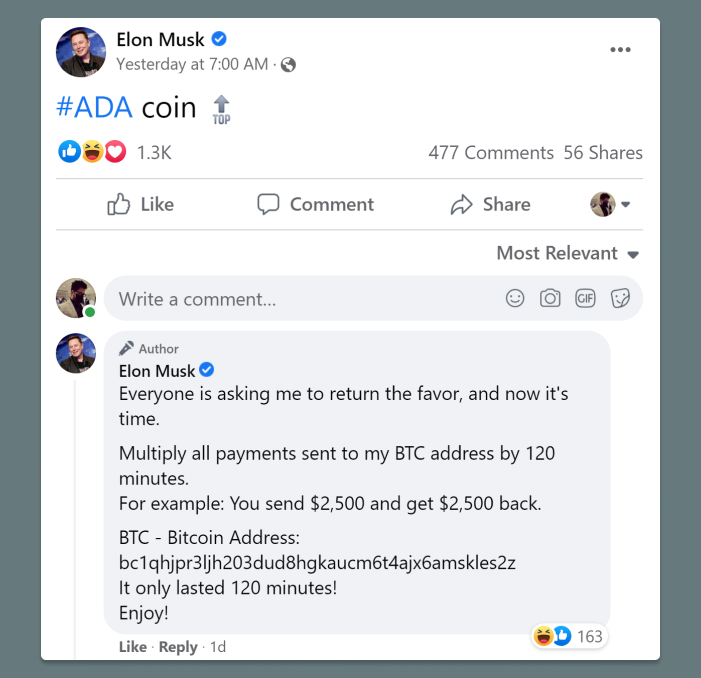The image size is (701, 678).
Task: Click the Comment button on the post
Action: point(315,204)
